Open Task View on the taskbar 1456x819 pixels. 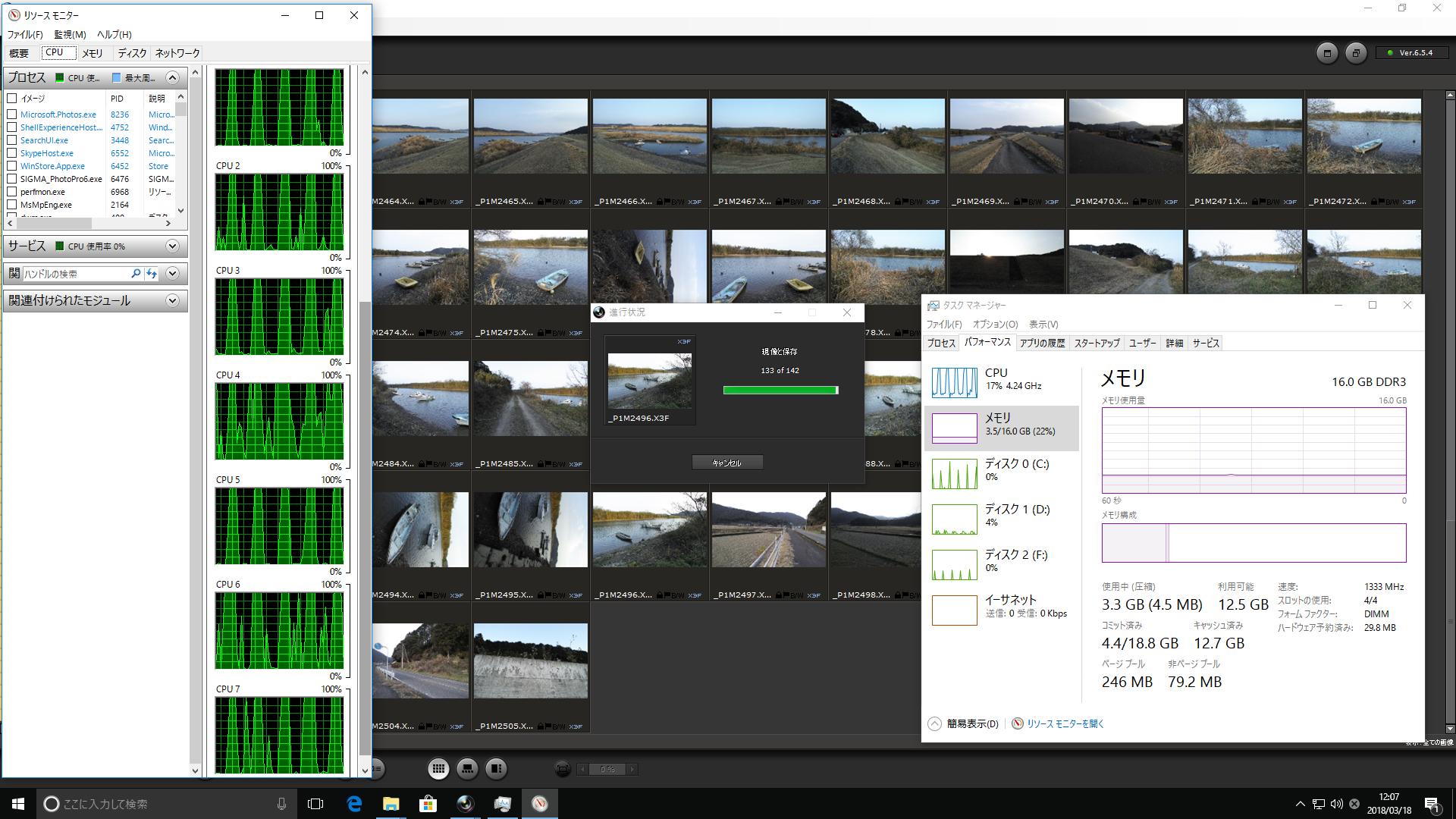315,804
